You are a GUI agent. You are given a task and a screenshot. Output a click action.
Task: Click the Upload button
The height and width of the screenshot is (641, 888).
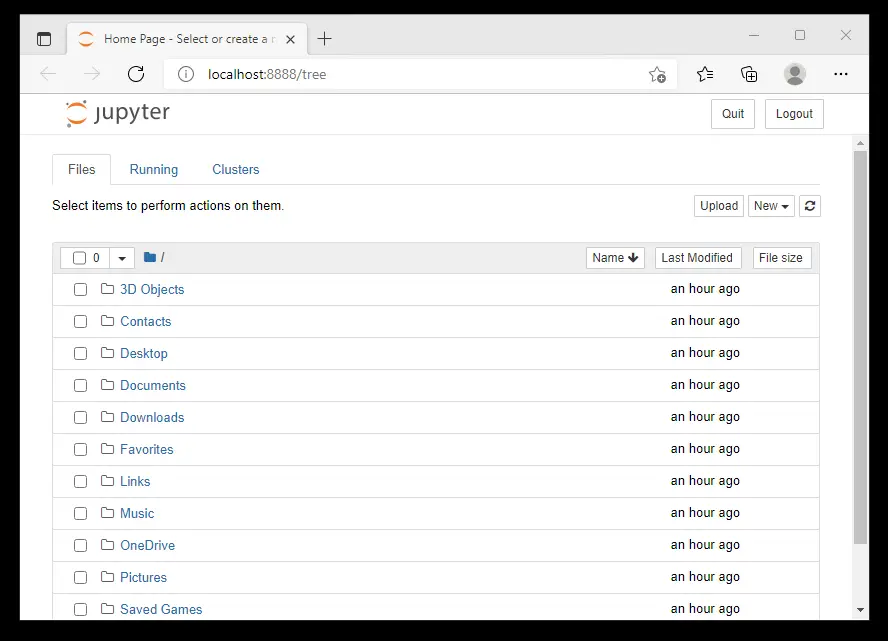718,206
